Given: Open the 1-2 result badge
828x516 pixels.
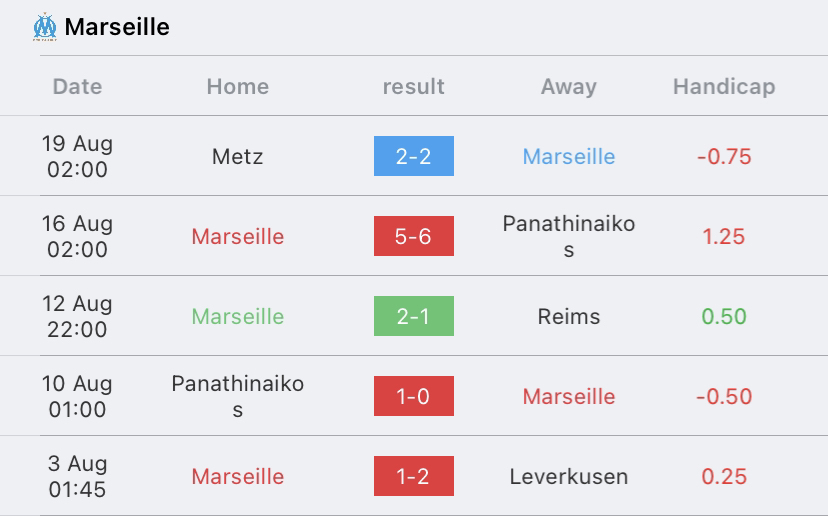Looking at the screenshot, I should [413, 476].
